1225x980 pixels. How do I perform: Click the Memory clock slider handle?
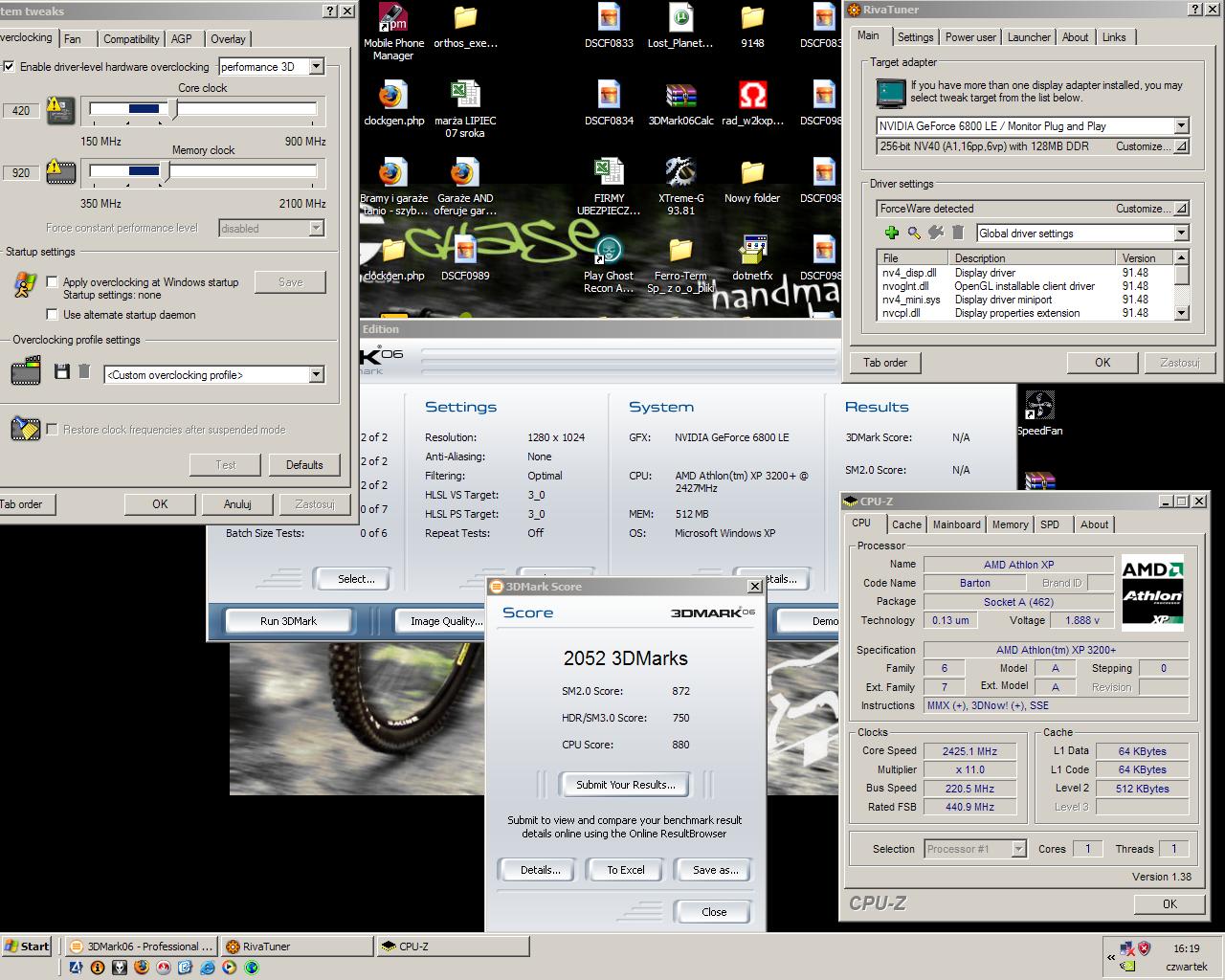pyautogui.click(x=167, y=171)
